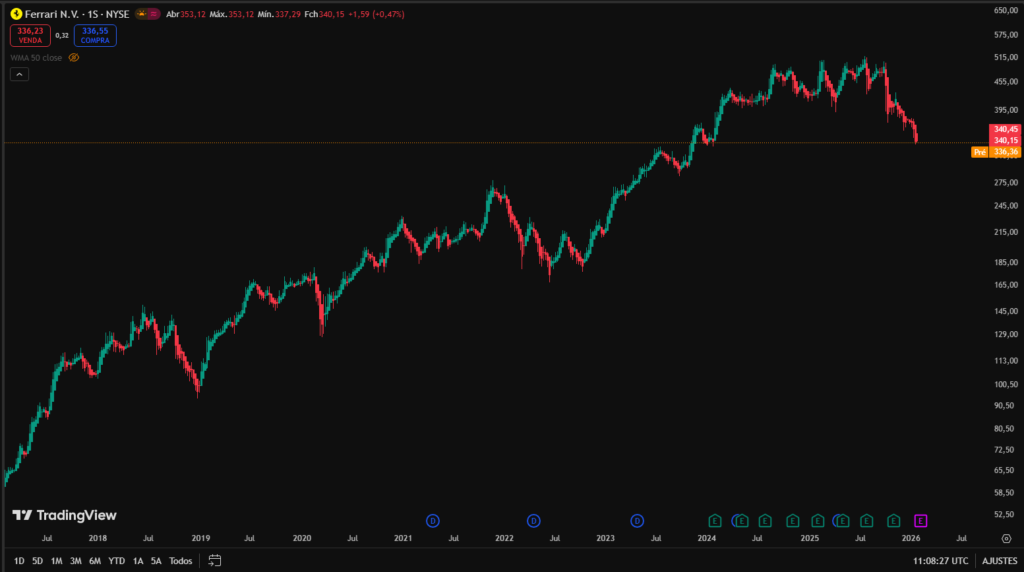Open axis settings via the gear icon
The width and height of the screenshot is (1024, 572).
[1006, 539]
